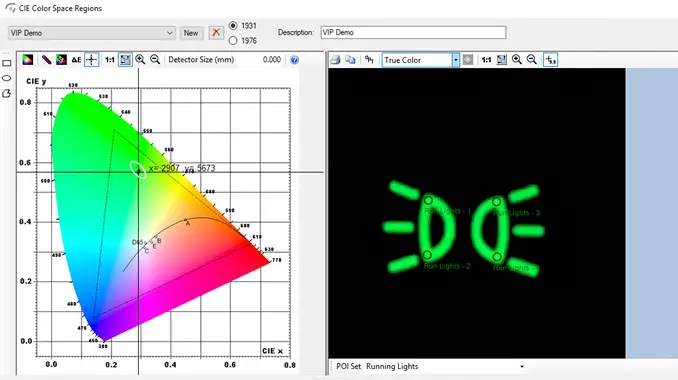Screen dimensions: 678x380
Task: Open the CIE color gamut swatch icon
Action: pos(28,60)
